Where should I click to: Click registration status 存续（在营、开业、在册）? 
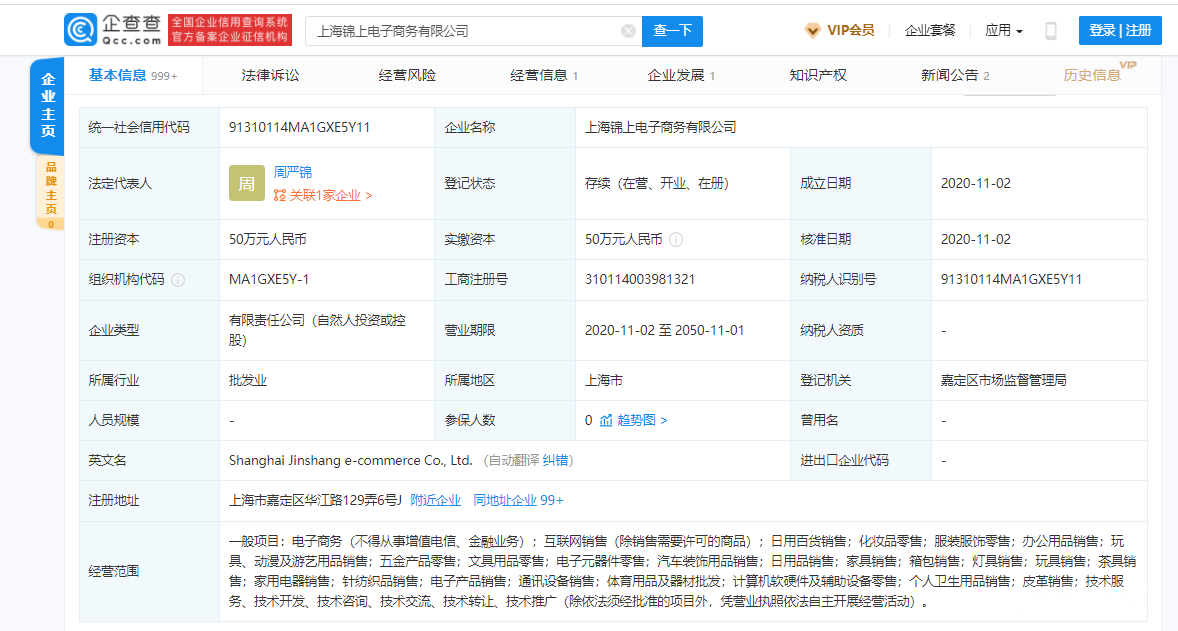pyautogui.click(x=657, y=183)
